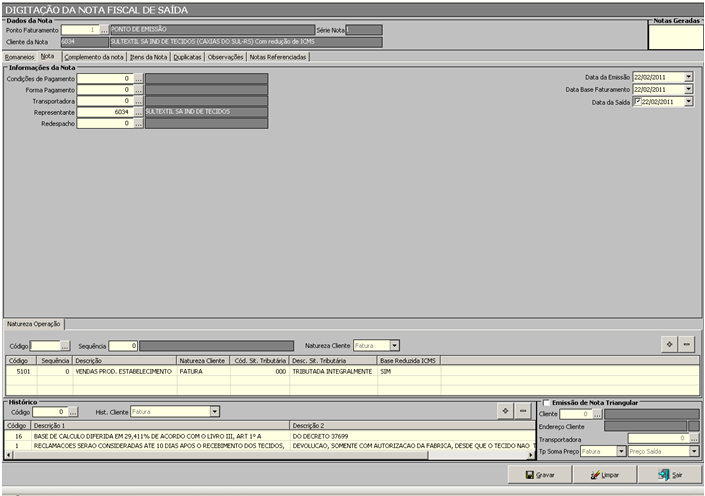The image size is (705, 496).
Task: Add Histórico entry with plus button
Action: pos(505,410)
